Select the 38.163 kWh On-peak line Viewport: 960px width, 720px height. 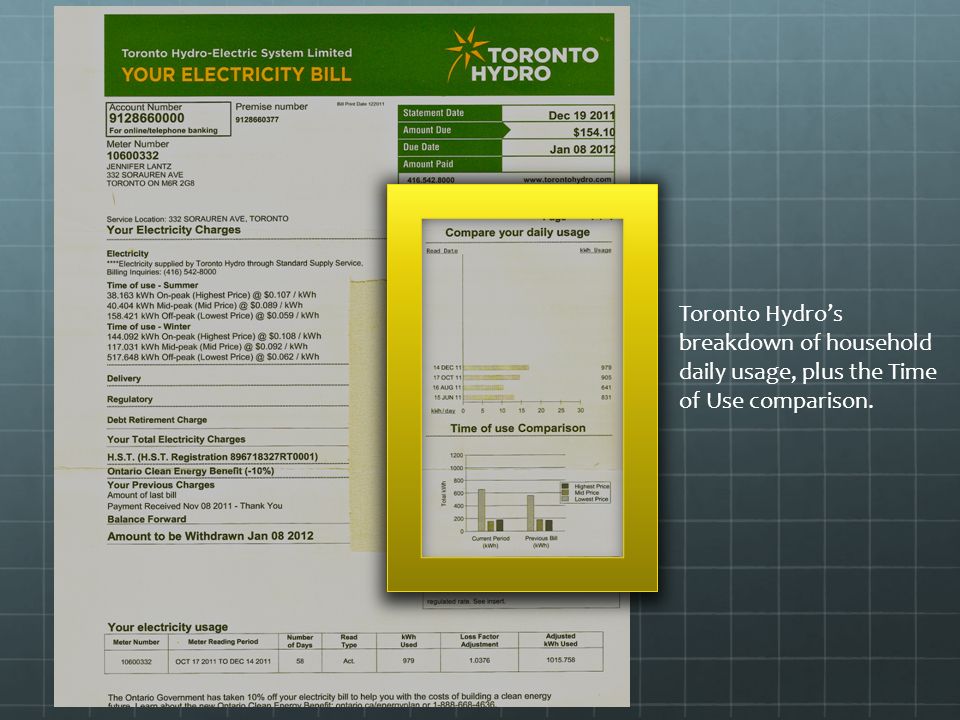(x=211, y=295)
